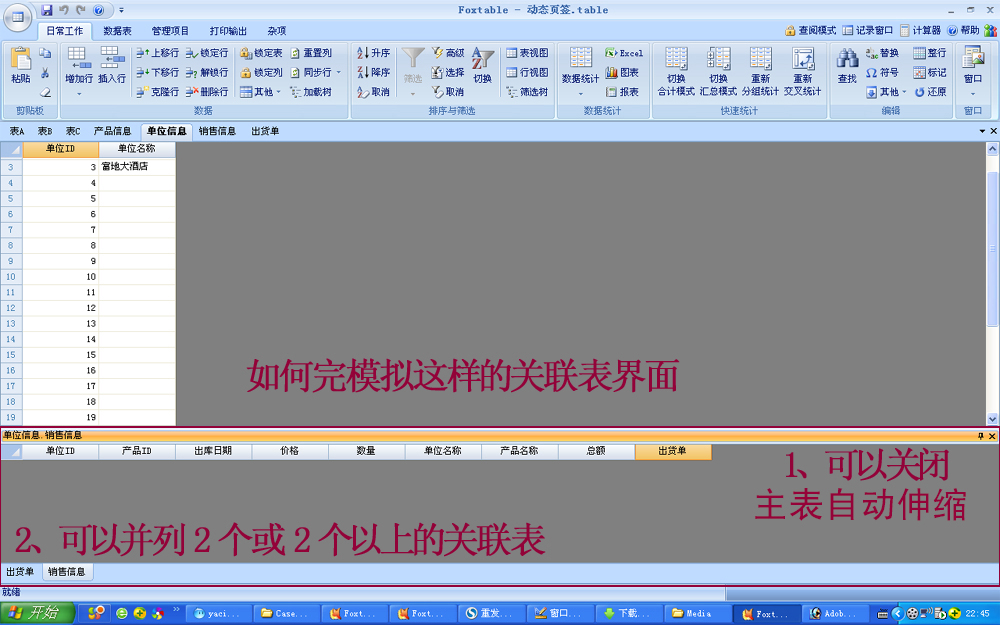Unlock the row using 解锁行
This screenshot has height=625, width=1000.
click(207, 72)
